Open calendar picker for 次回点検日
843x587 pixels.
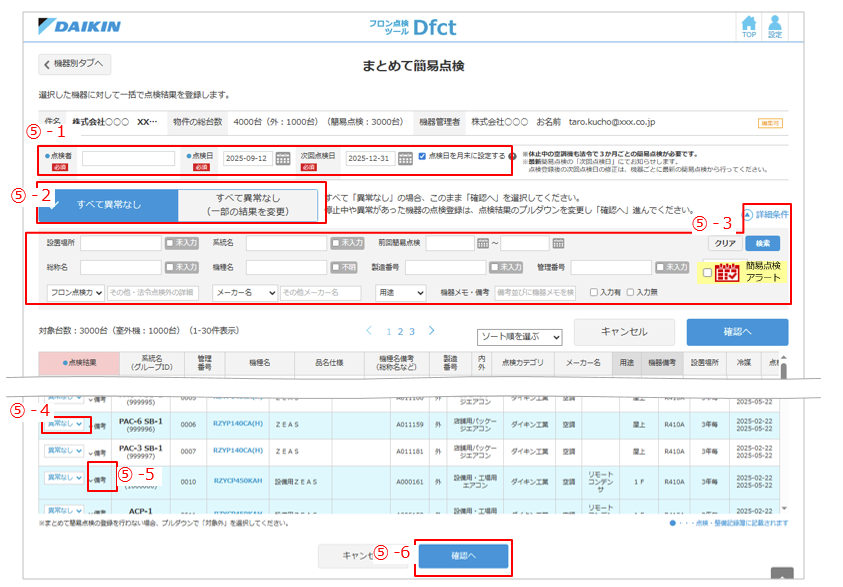tap(405, 158)
